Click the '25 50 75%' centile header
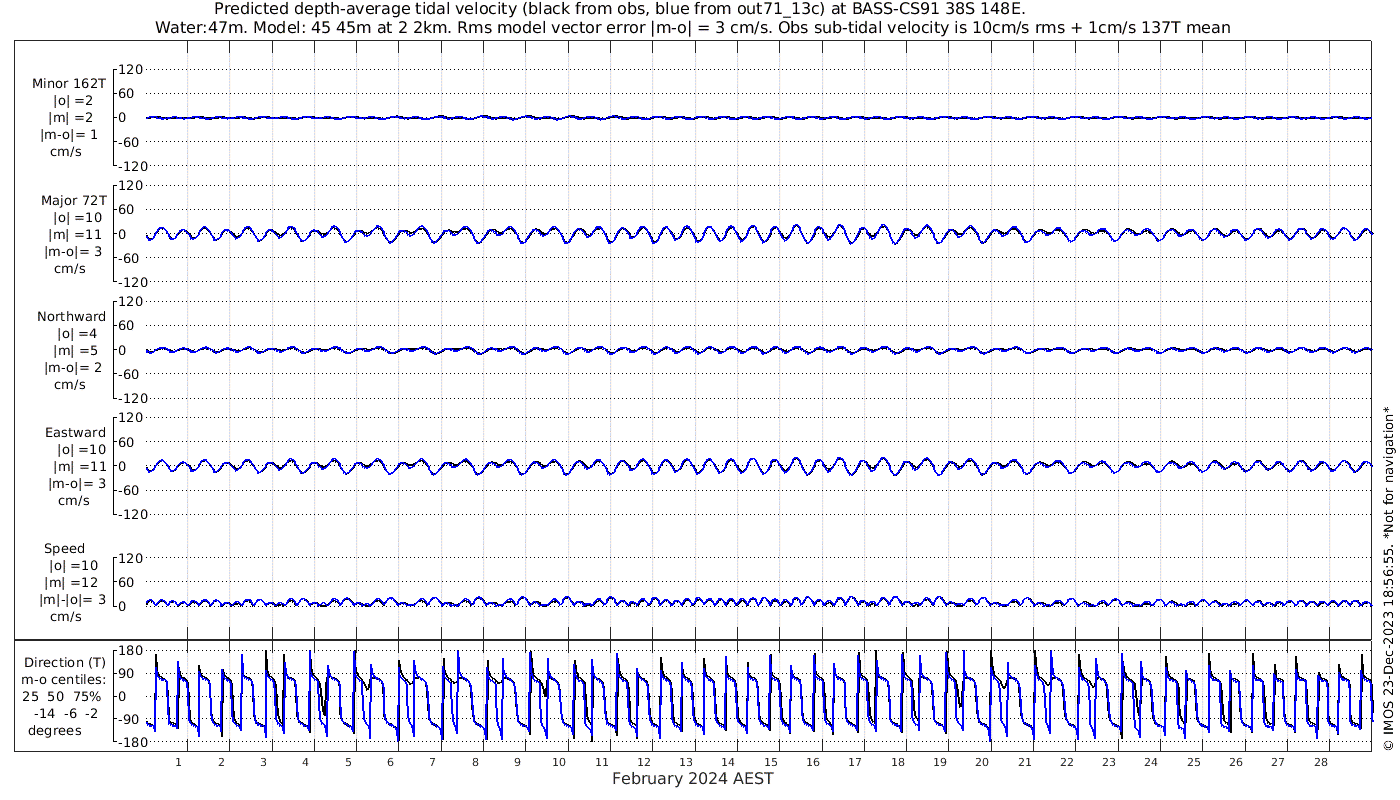The height and width of the screenshot is (800, 1400). tap(64, 696)
